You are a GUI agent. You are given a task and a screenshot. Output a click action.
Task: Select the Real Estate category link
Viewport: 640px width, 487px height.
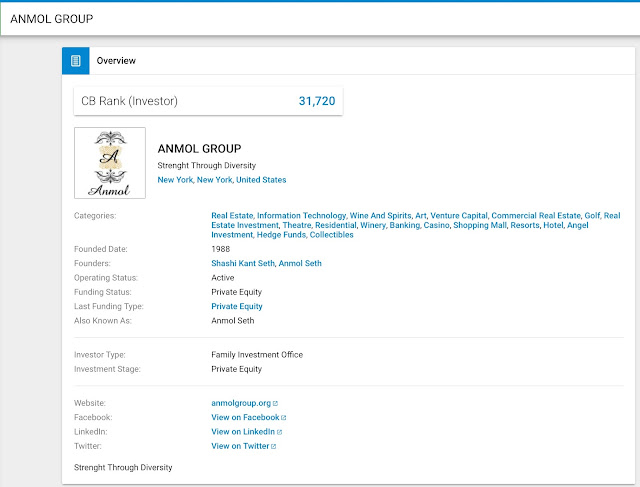[232, 216]
